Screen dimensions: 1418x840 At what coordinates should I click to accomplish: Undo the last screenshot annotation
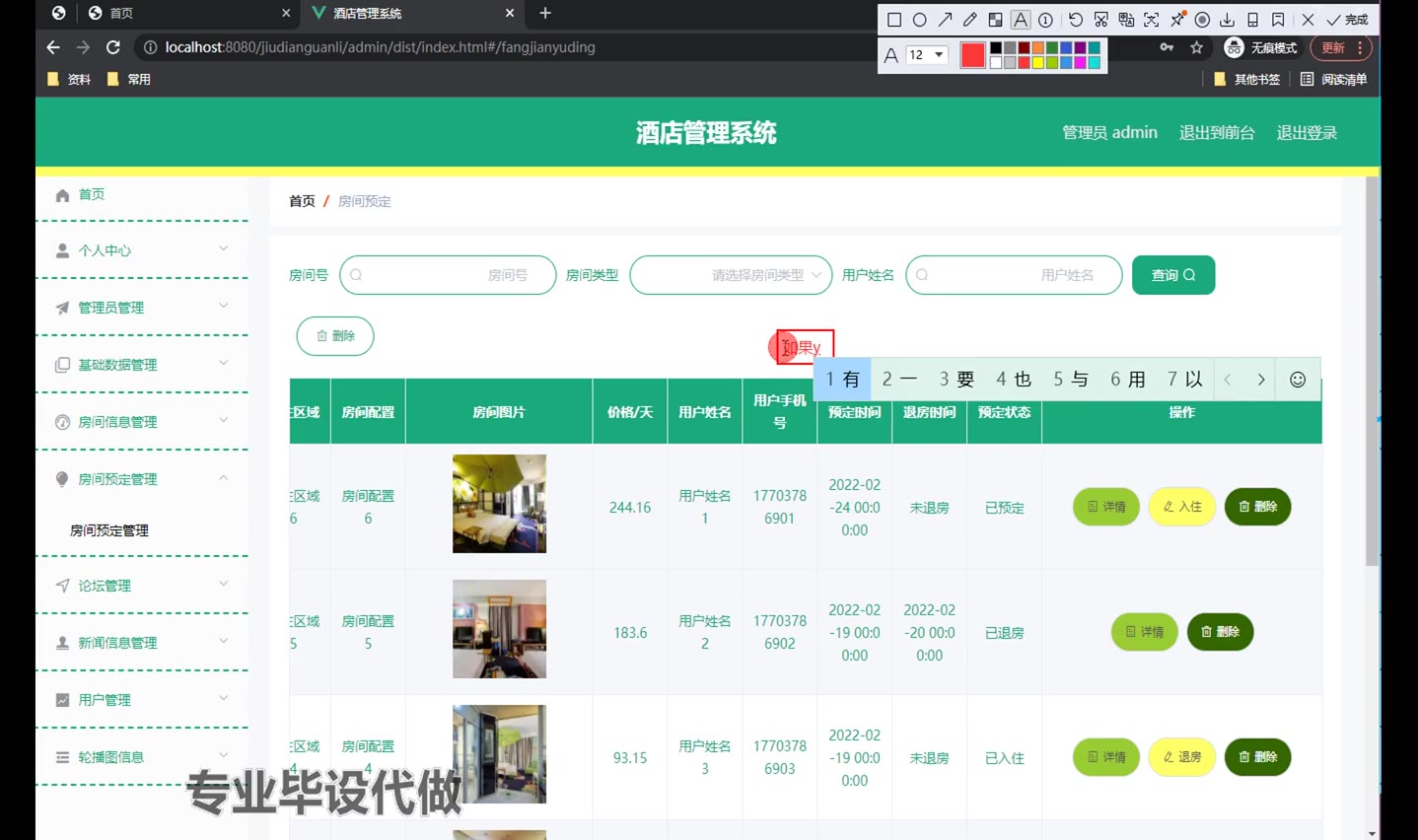pos(1076,20)
